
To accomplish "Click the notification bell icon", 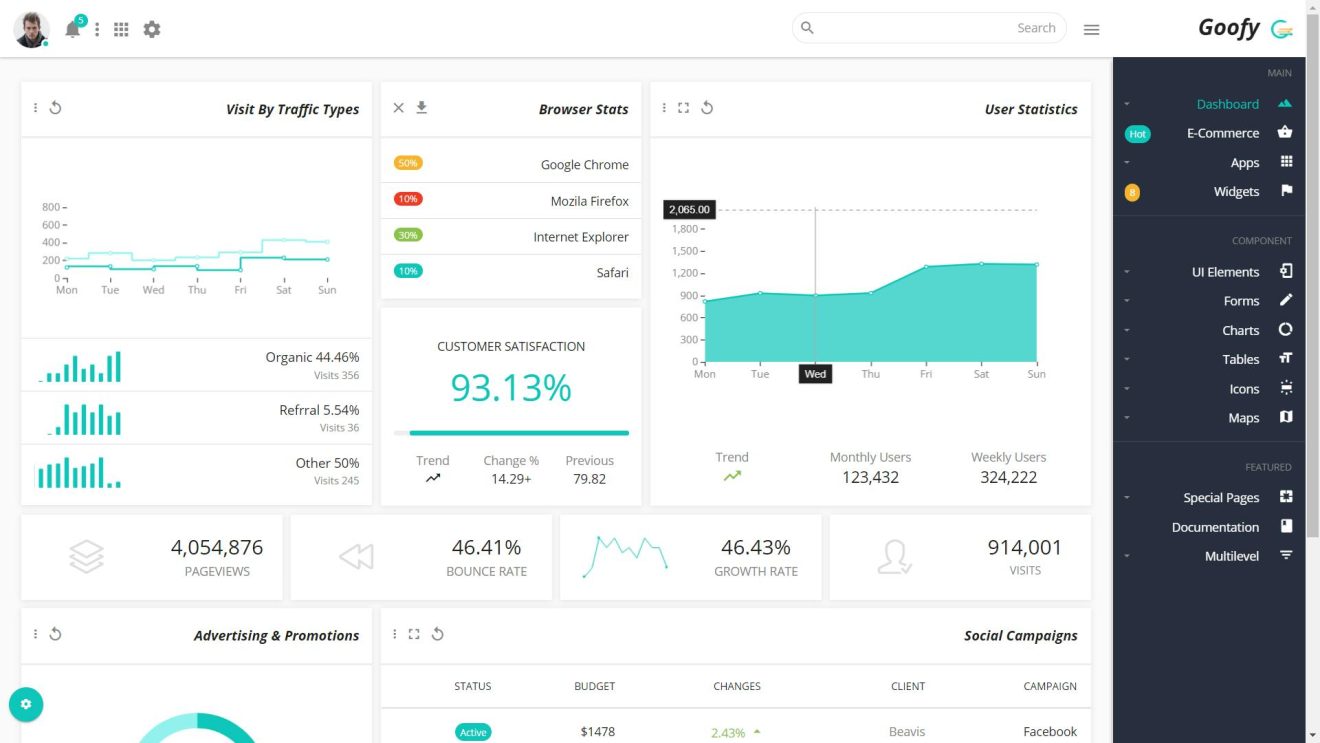I will pyautogui.click(x=71, y=28).
